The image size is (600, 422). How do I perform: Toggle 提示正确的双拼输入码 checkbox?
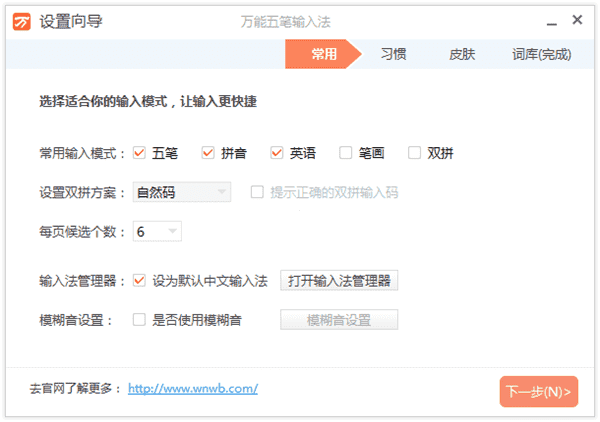coord(257,192)
